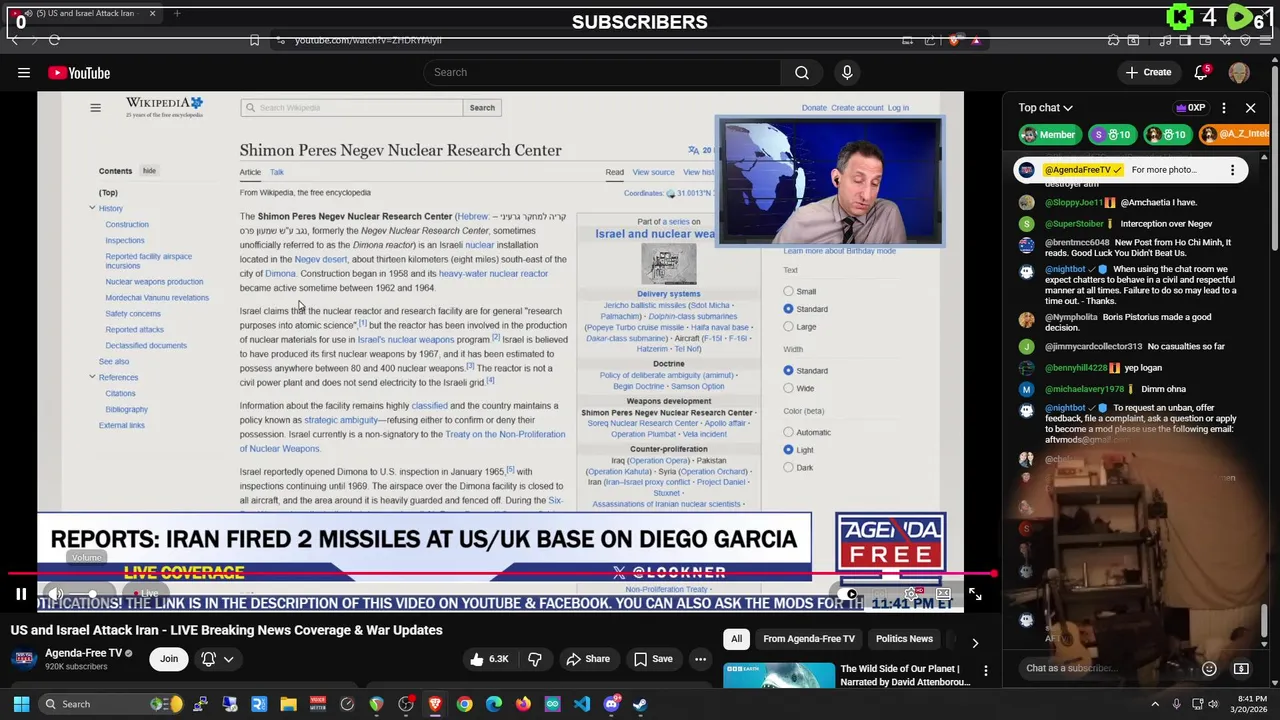Image resolution: width=1280 pixels, height=720 pixels.
Task: Bookmark this page using the bookmark icon
Action: pos(254,40)
